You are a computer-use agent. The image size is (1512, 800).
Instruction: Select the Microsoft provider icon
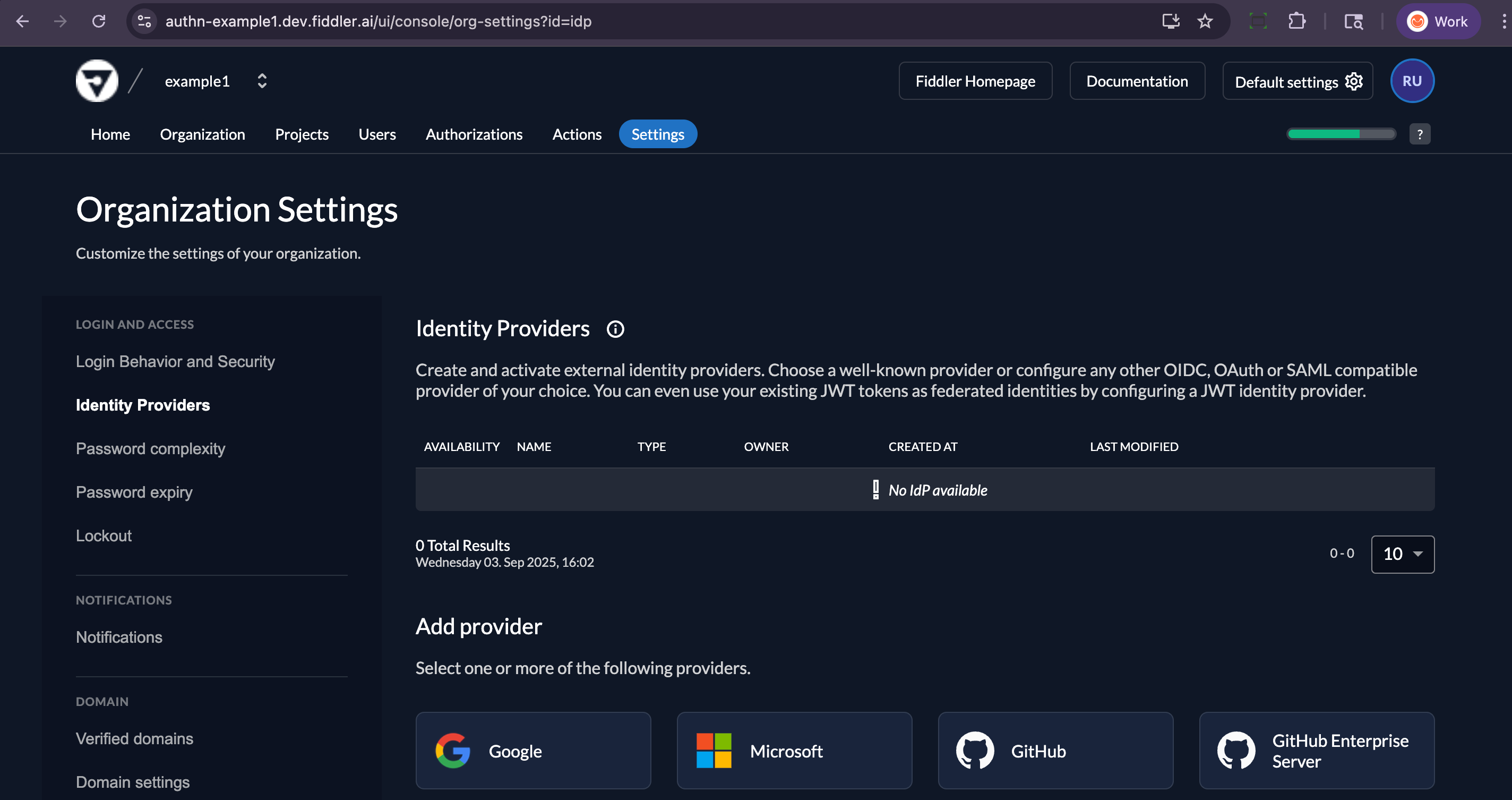713,750
